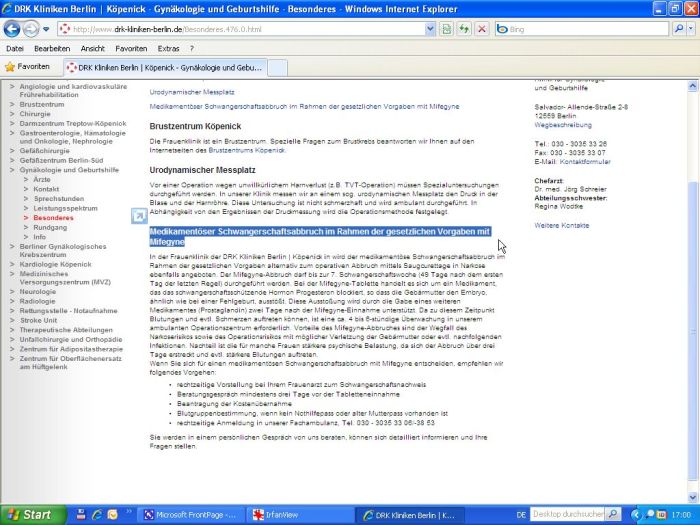Screen dimensions: 700x525
Task: Open the ? help menu
Action: (192, 49)
